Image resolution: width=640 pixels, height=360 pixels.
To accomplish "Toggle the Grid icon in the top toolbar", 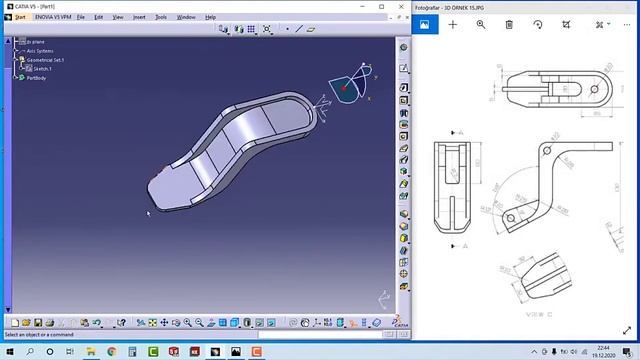I will pos(251,29).
